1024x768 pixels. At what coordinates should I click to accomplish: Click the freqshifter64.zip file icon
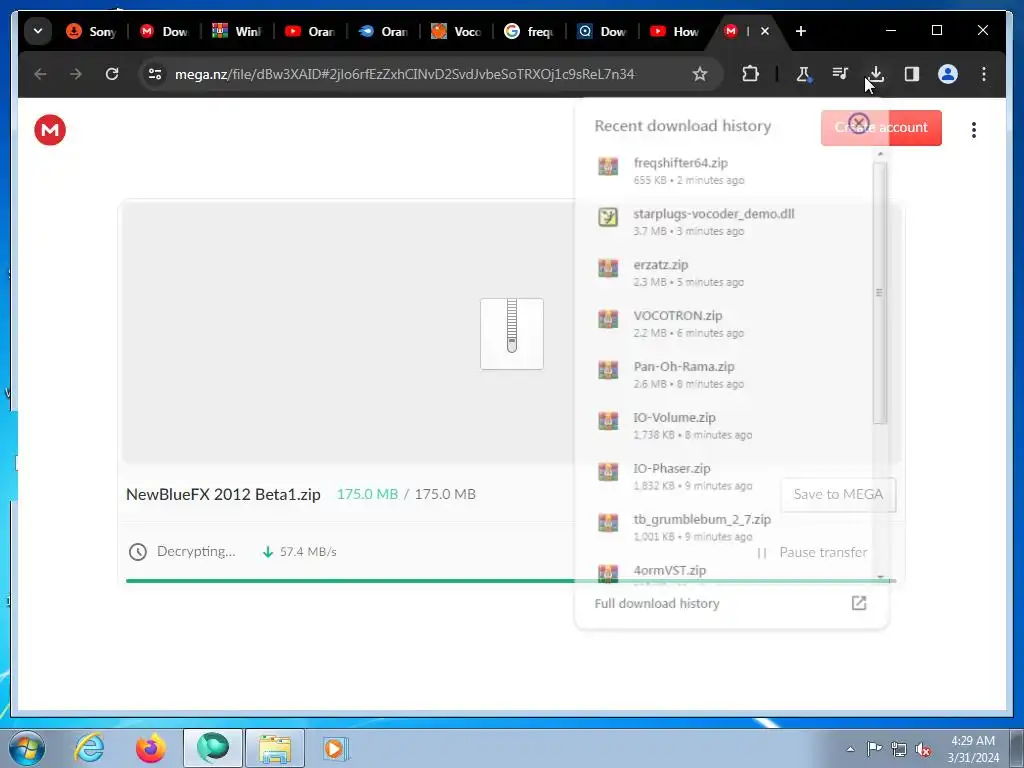[x=608, y=166]
